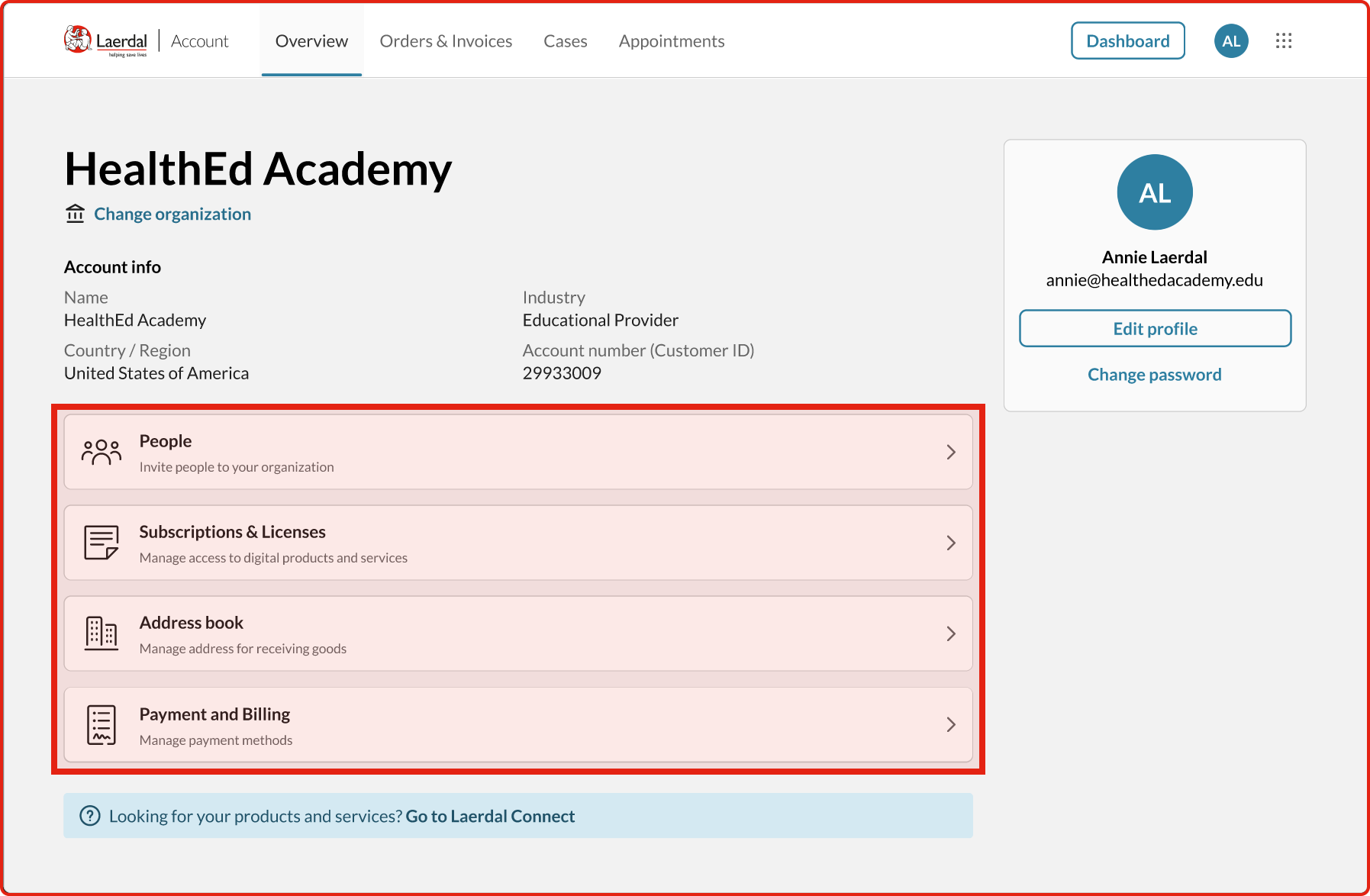The height and width of the screenshot is (896, 1370).
Task: Click the Edit profile button
Action: (x=1155, y=328)
